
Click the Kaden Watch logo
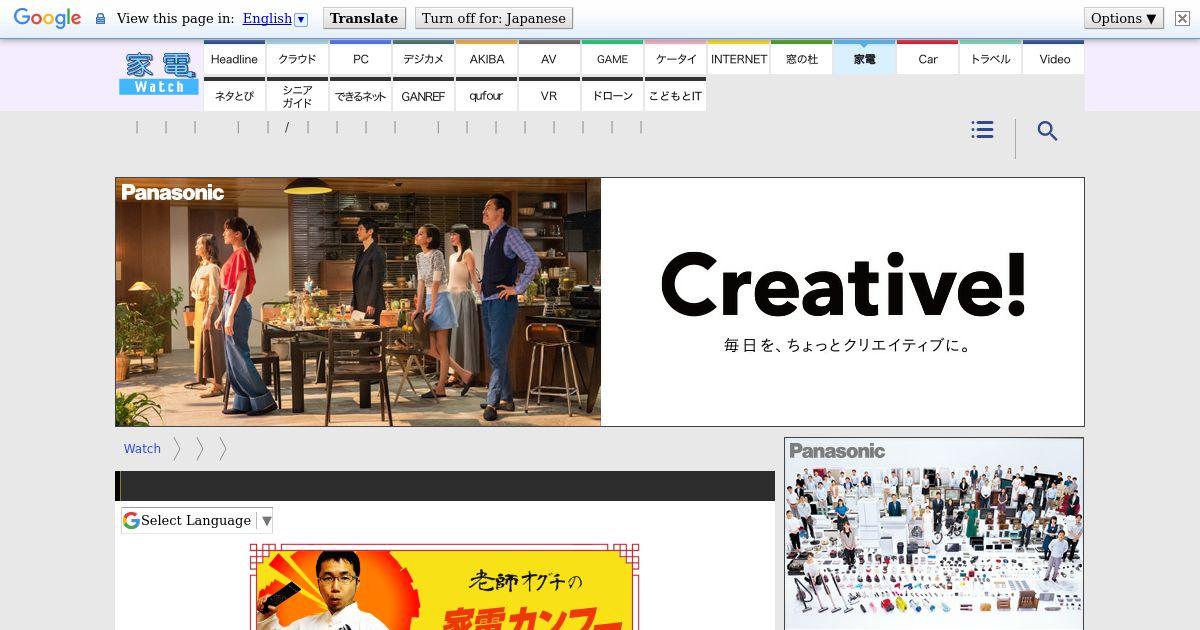click(159, 73)
